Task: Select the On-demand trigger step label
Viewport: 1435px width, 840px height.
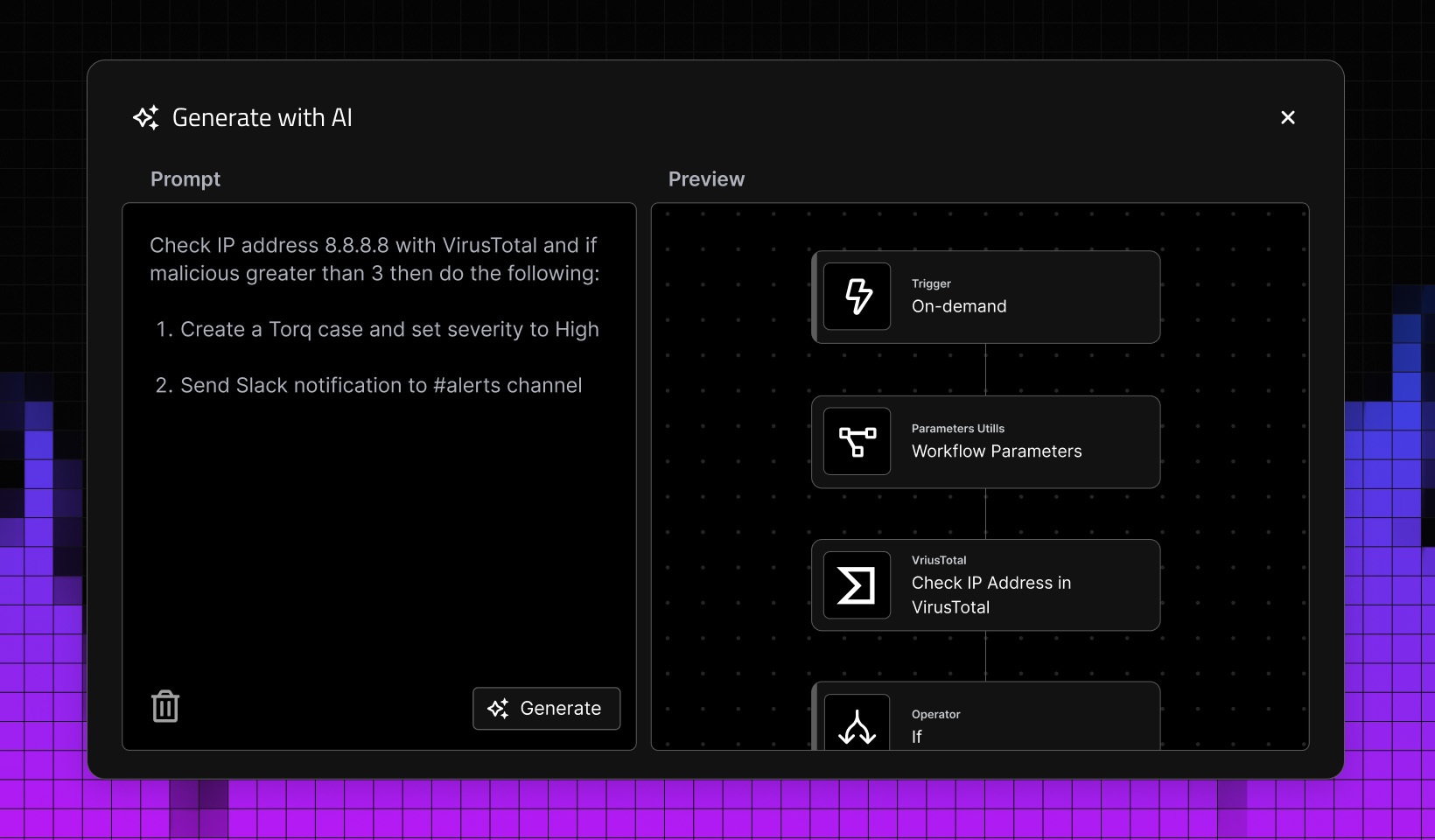Action: tap(959, 306)
